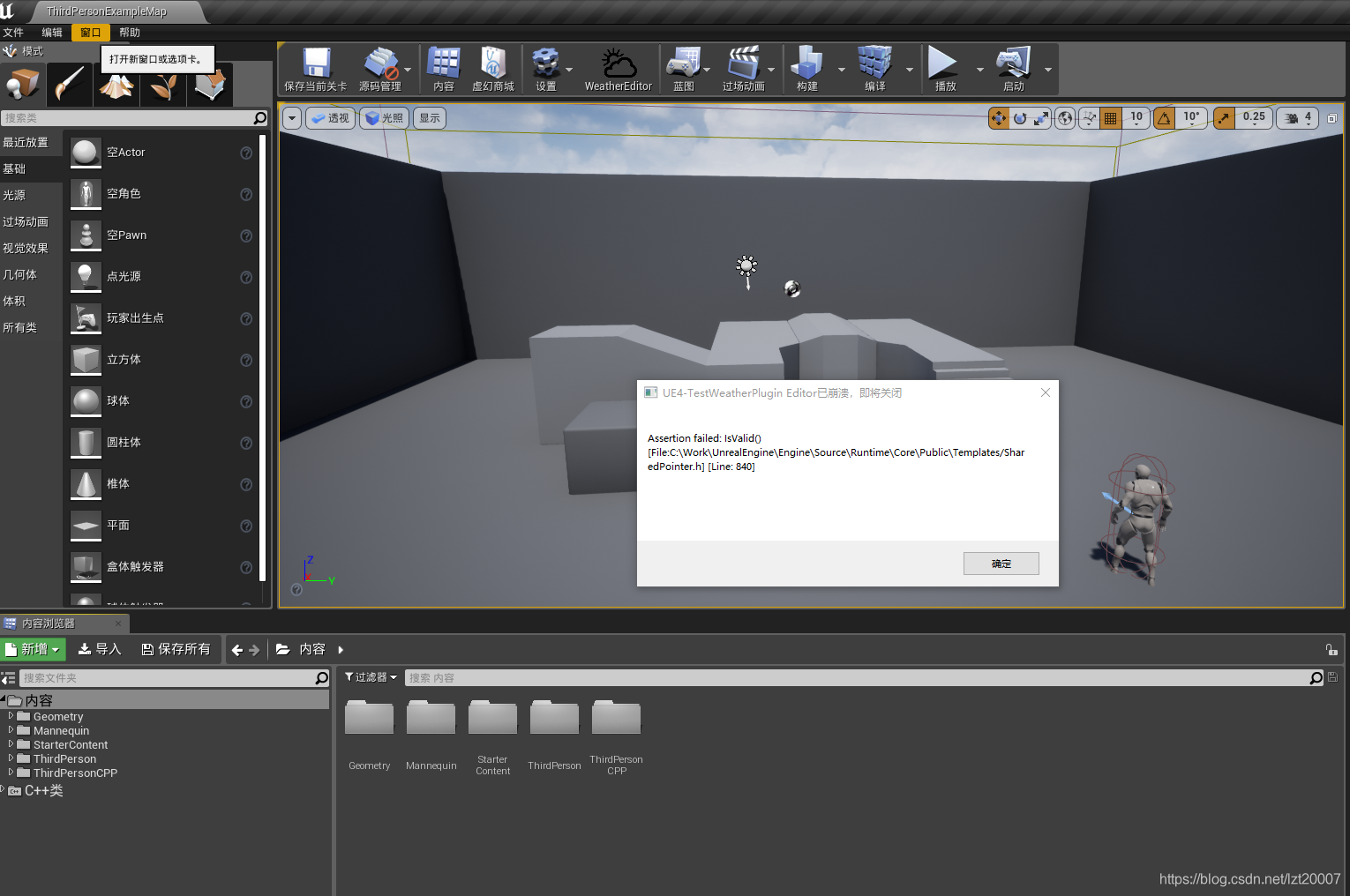This screenshot has height=896, width=1350.
Task: Click Save All in Content Browser
Action: pos(176,649)
